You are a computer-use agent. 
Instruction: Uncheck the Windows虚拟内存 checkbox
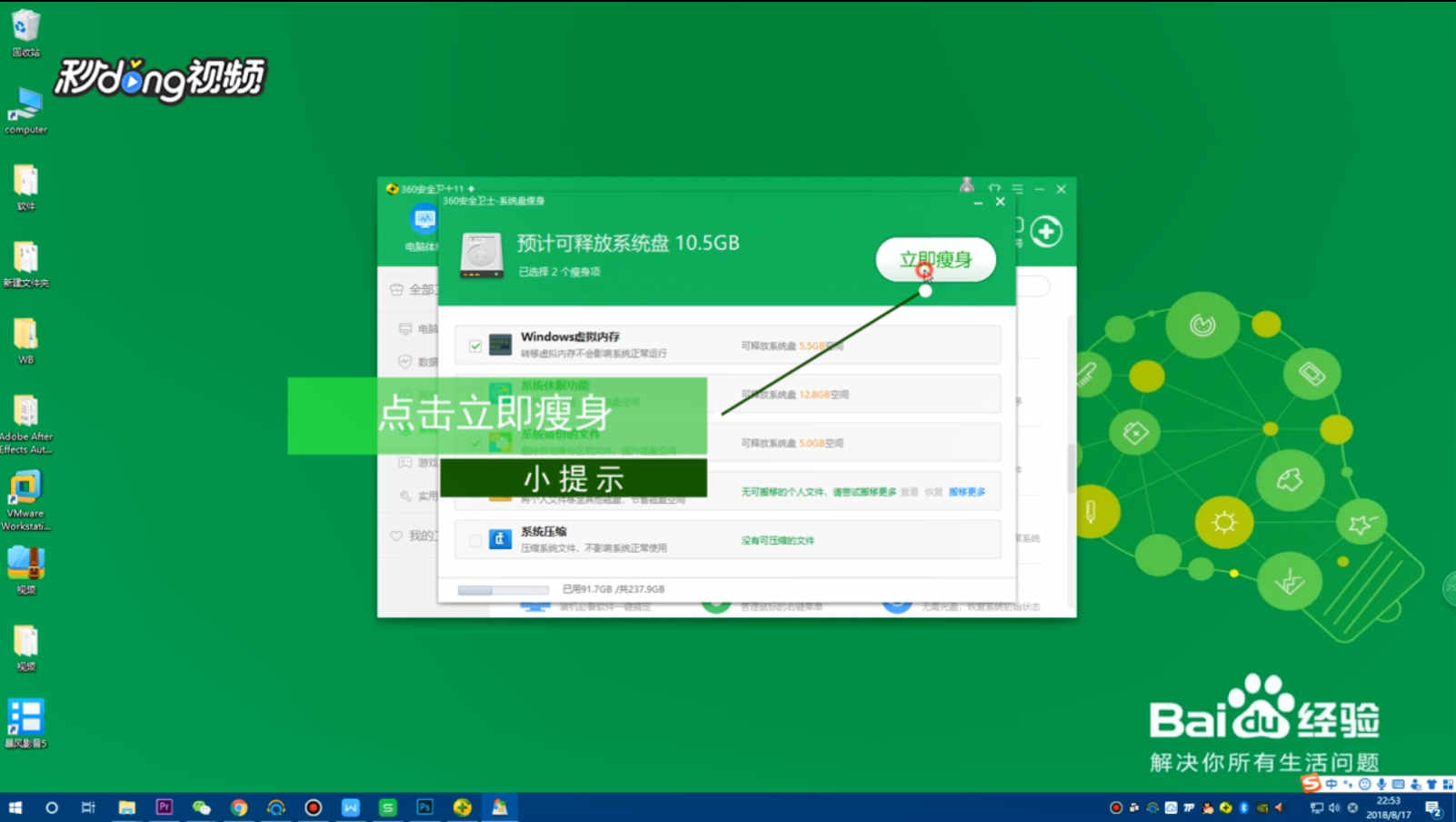click(475, 346)
